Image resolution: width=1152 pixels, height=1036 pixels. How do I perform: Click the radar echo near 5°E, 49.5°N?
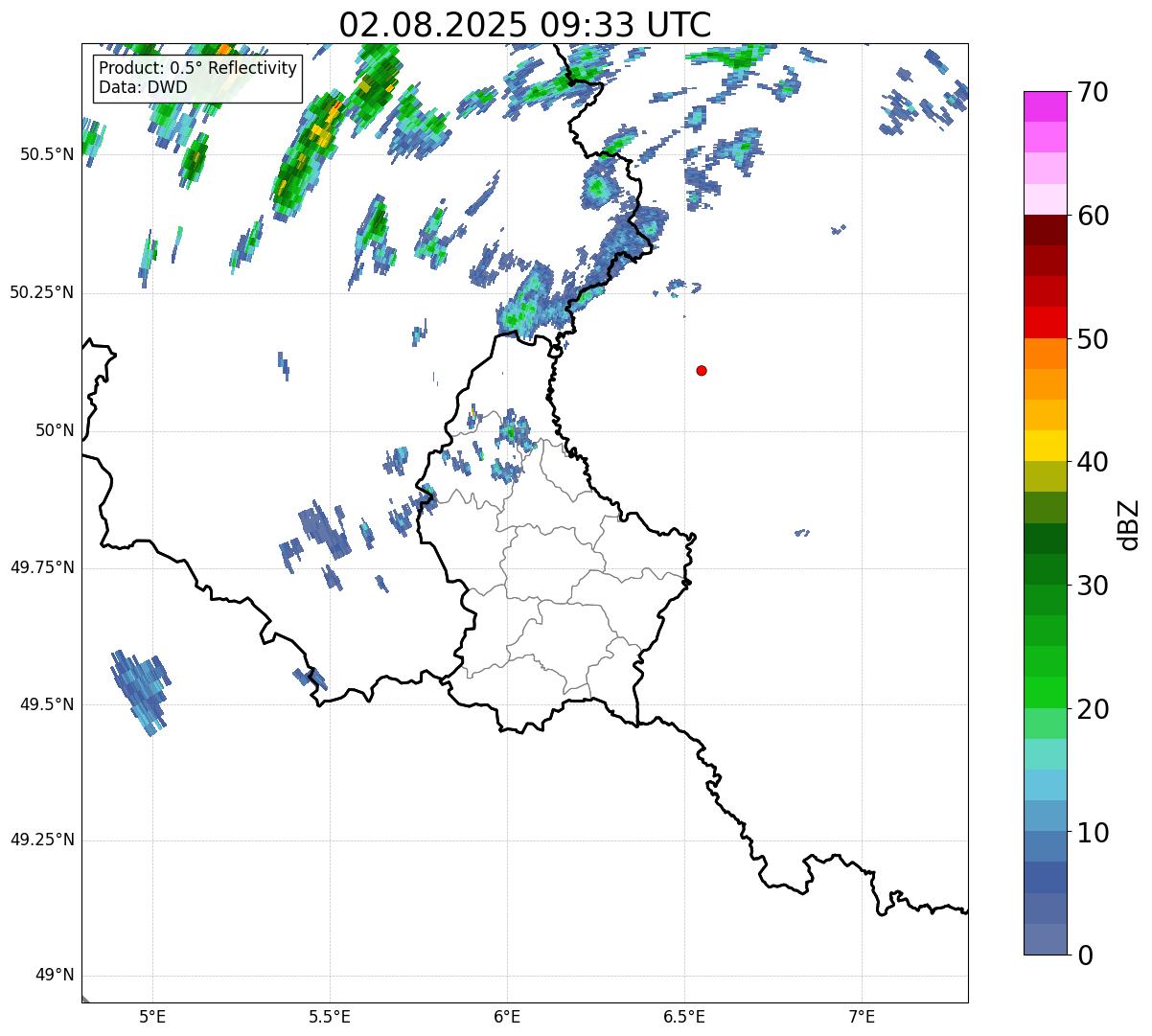[140, 692]
